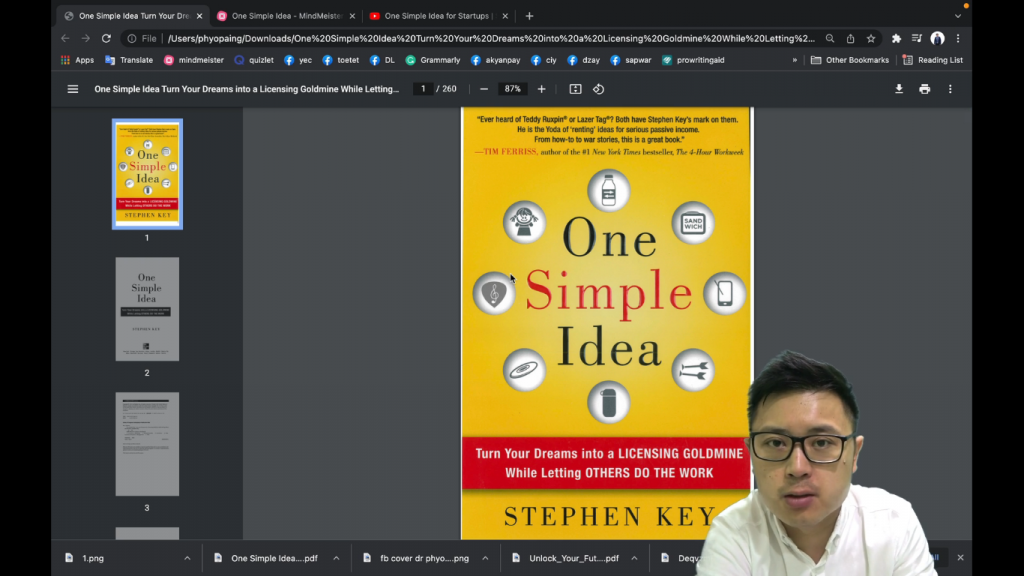This screenshot has height=576, width=1024.
Task: Expand options for One Simple Idea....pdf download
Action: pos(336,558)
